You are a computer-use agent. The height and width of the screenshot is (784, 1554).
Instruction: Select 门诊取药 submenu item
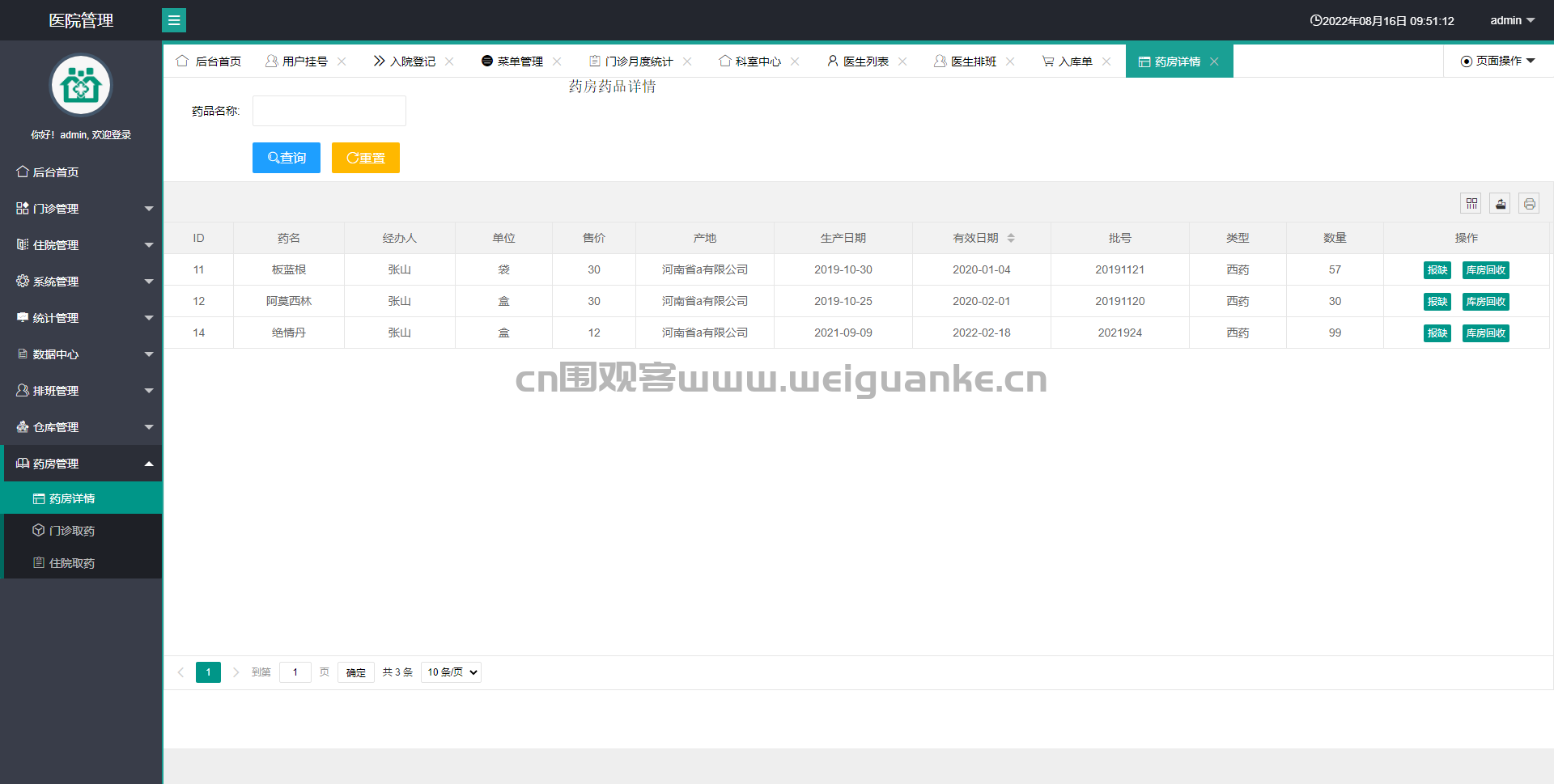coord(83,530)
